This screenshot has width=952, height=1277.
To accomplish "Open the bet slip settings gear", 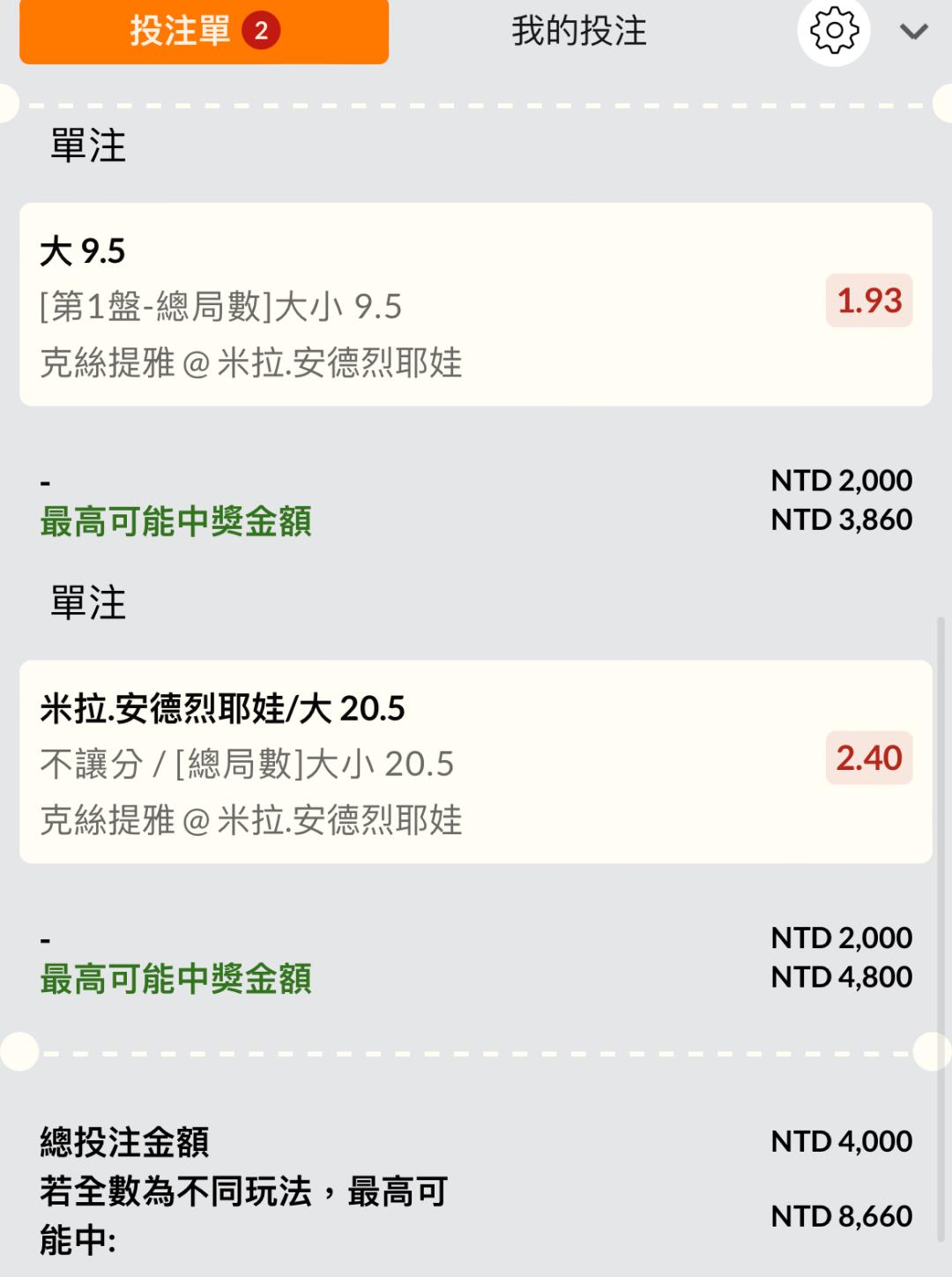I will tap(833, 32).
